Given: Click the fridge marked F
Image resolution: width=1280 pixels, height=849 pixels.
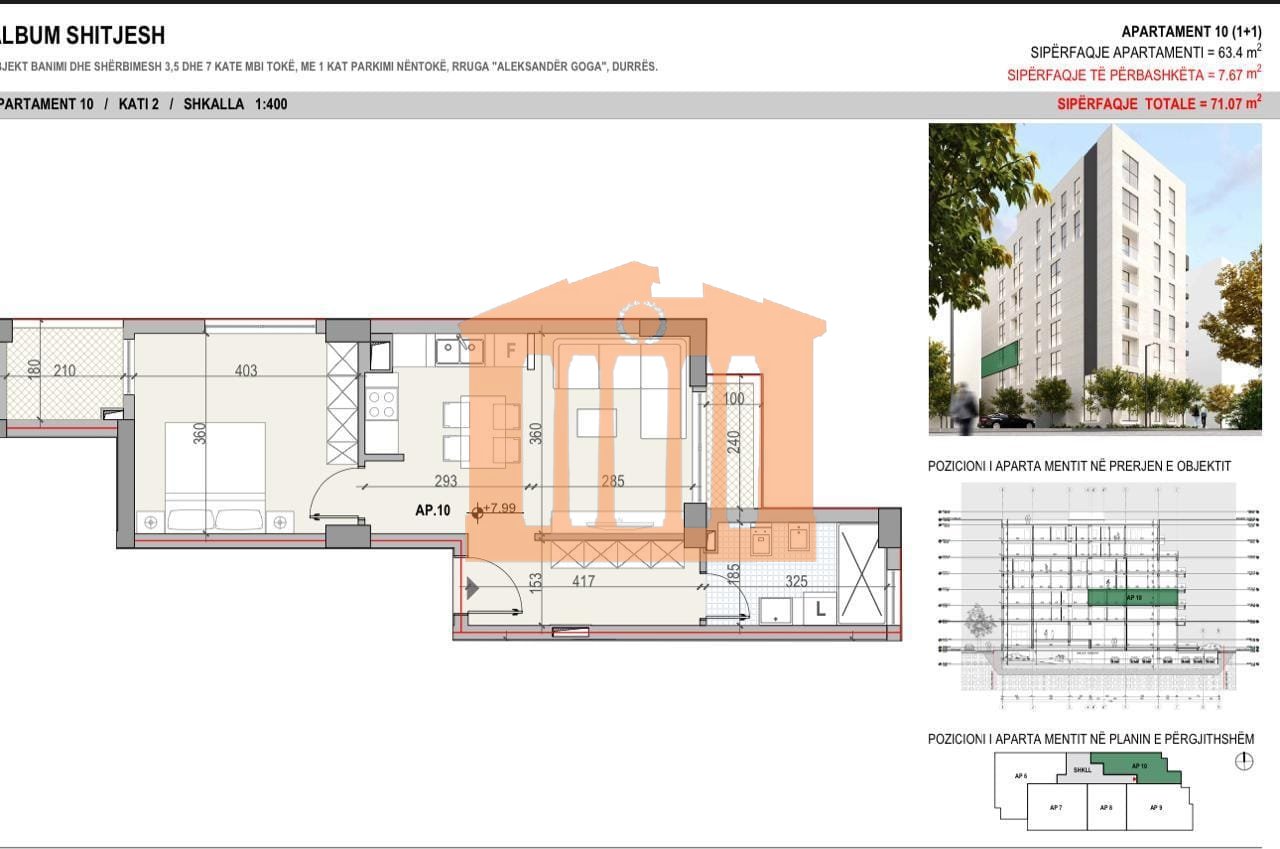Looking at the screenshot, I should pyautogui.click(x=510, y=350).
